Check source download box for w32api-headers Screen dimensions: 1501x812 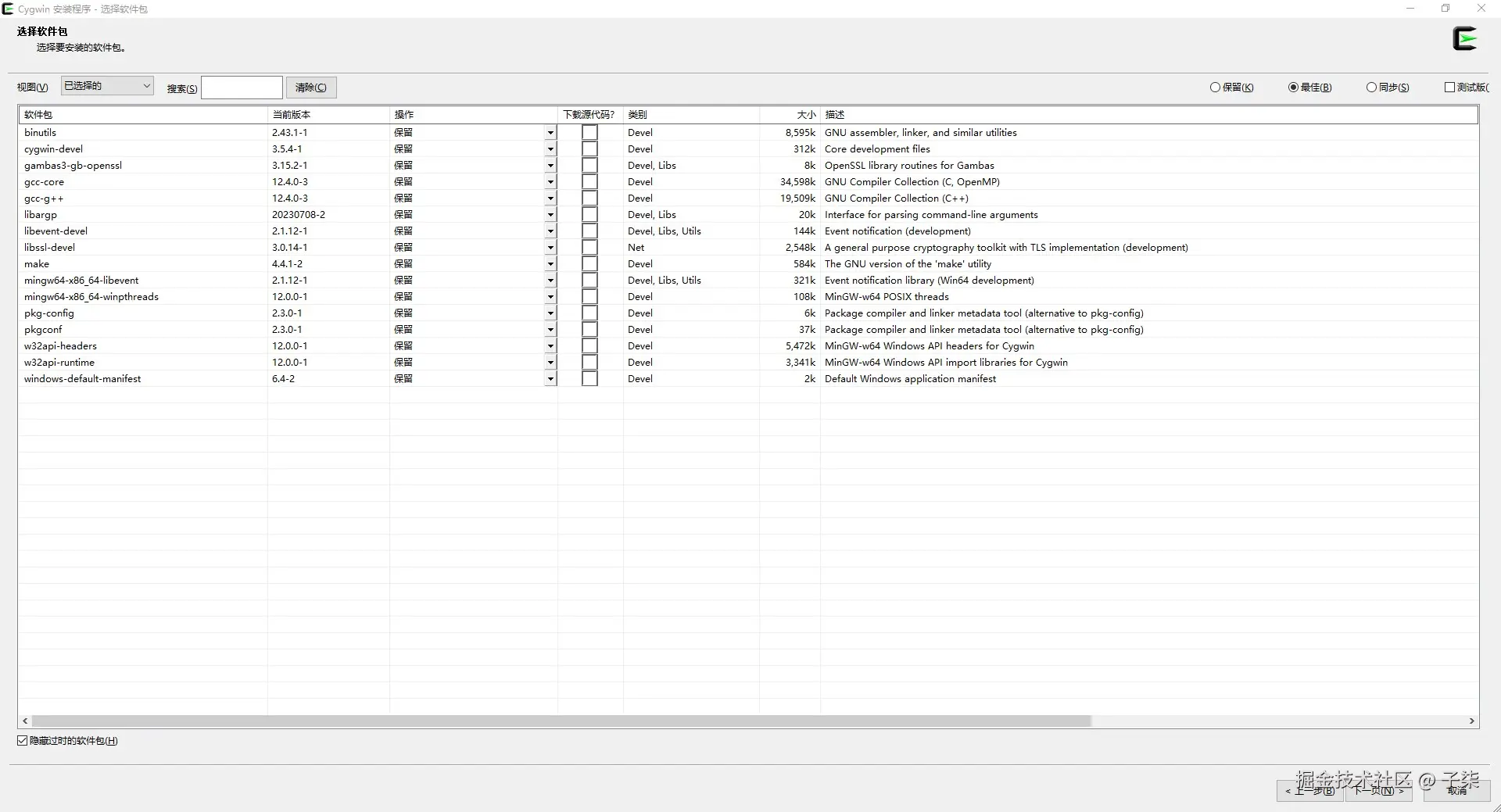(x=589, y=346)
